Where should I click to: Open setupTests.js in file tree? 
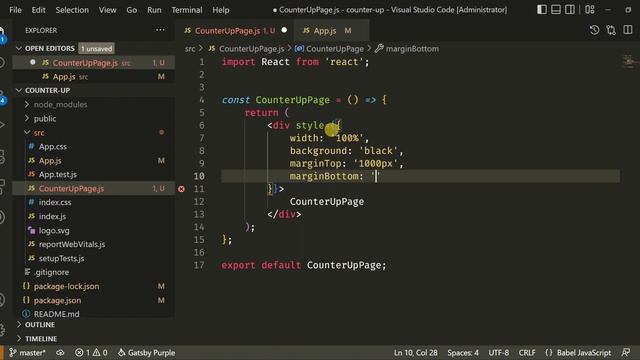click(94, 258)
